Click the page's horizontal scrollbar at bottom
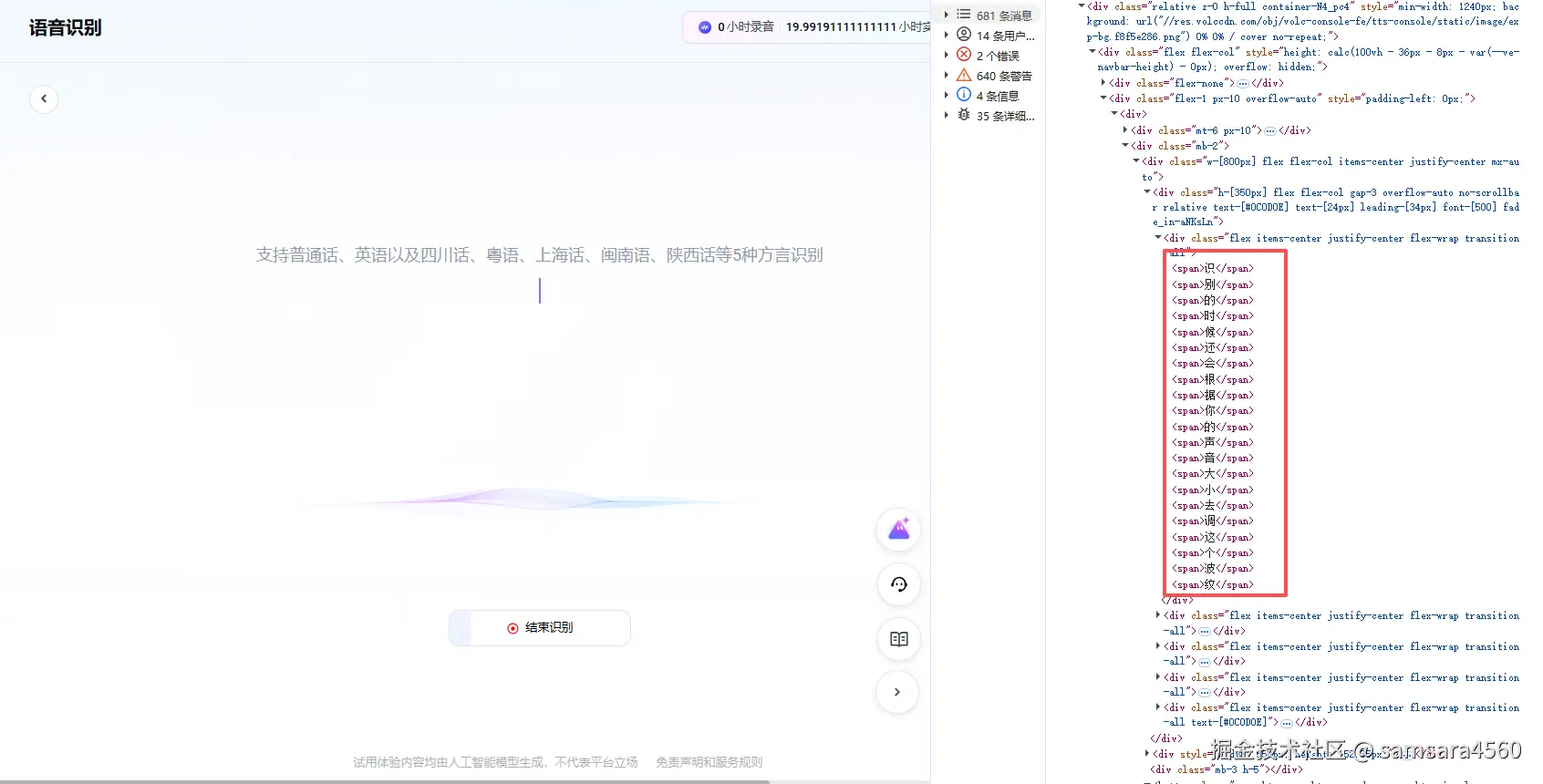This screenshot has height=784, width=1543. coord(384,781)
